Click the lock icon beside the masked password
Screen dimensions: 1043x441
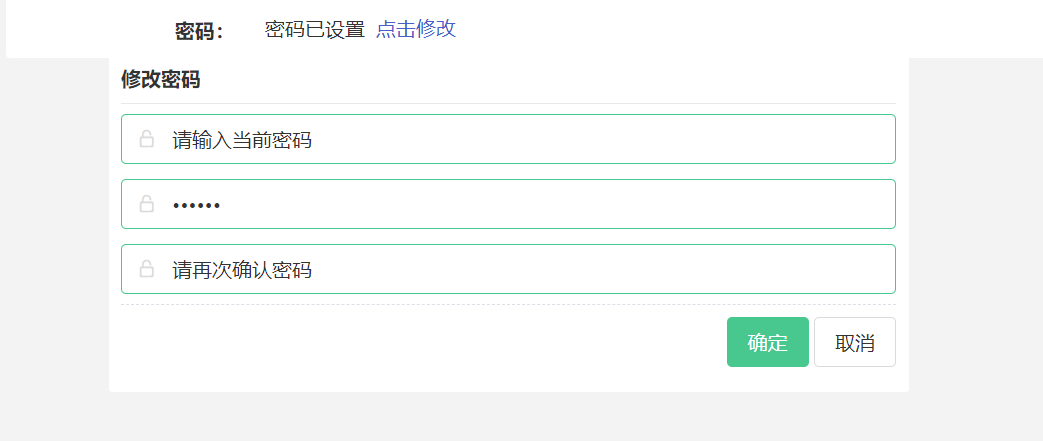point(146,204)
